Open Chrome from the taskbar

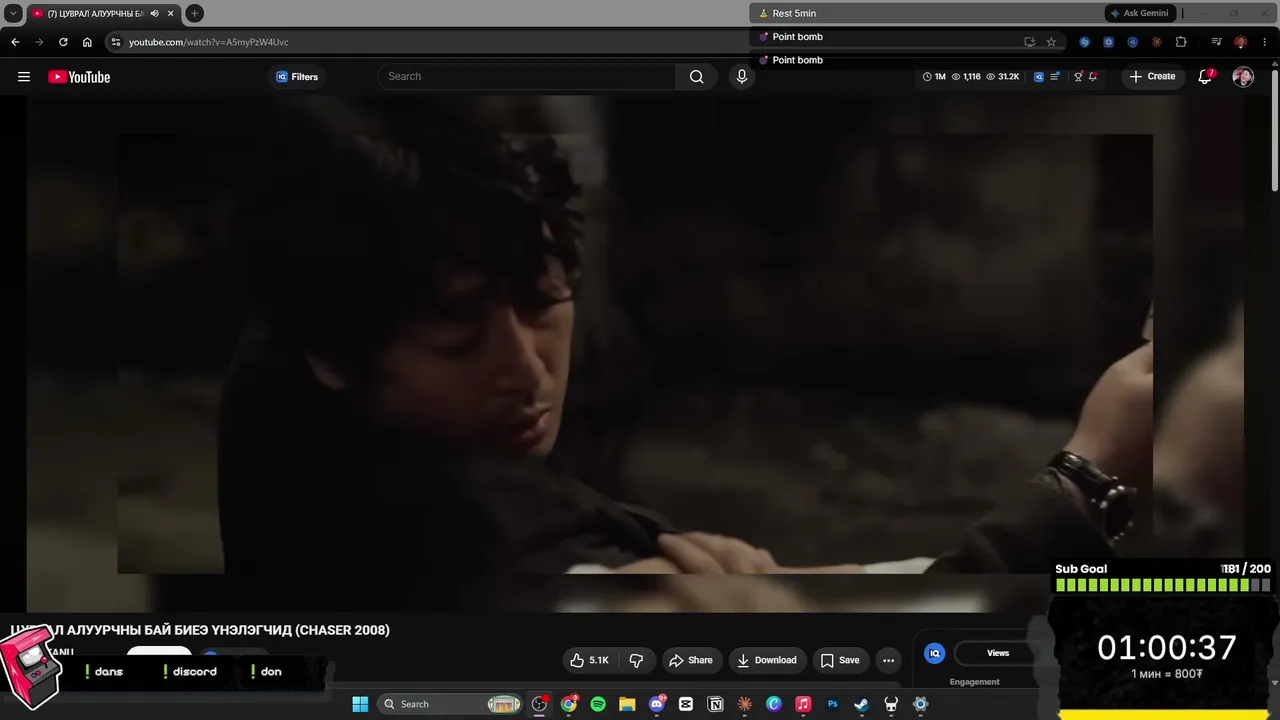click(x=569, y=704)
